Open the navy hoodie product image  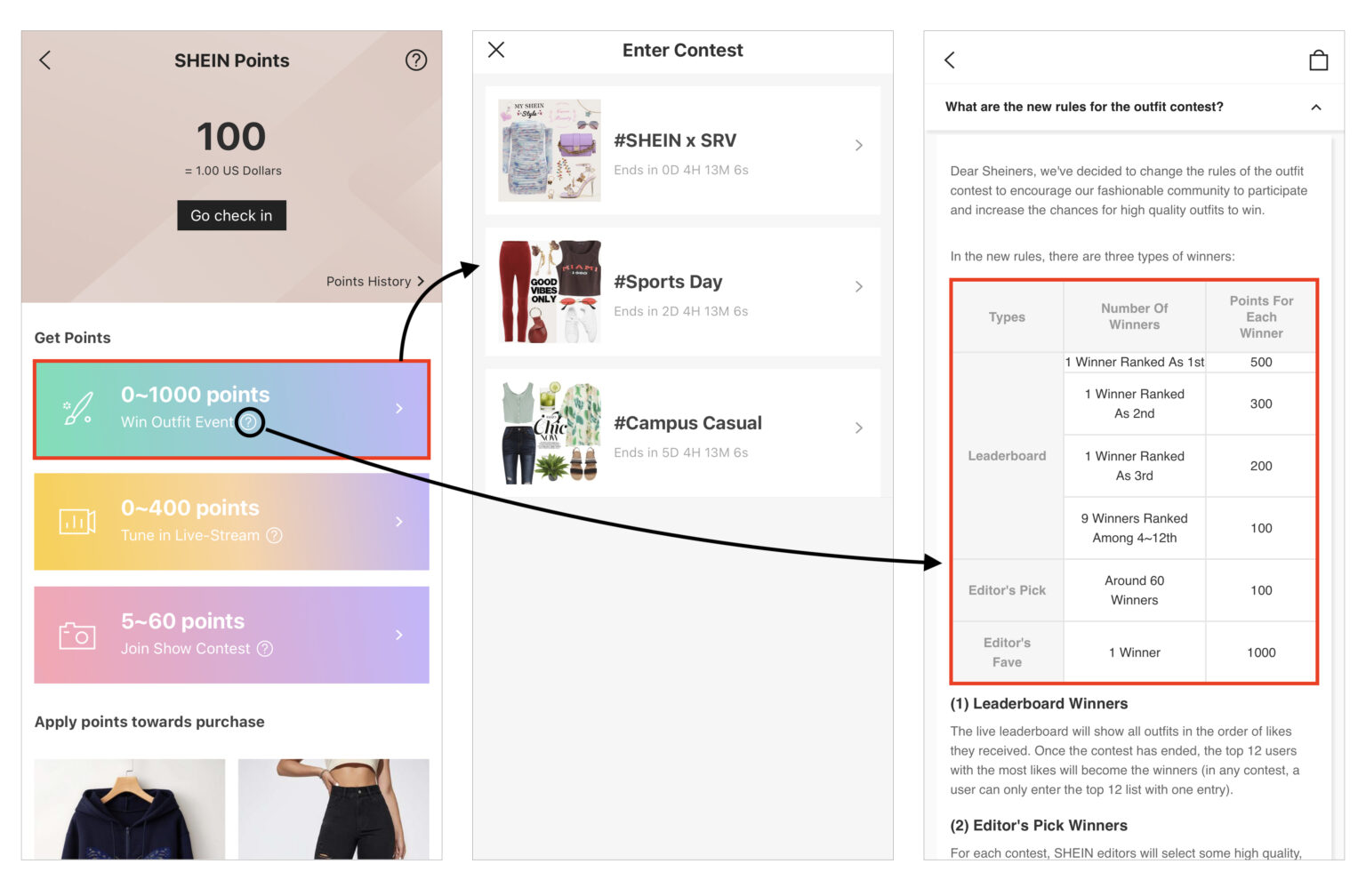[x=130, y=809]
